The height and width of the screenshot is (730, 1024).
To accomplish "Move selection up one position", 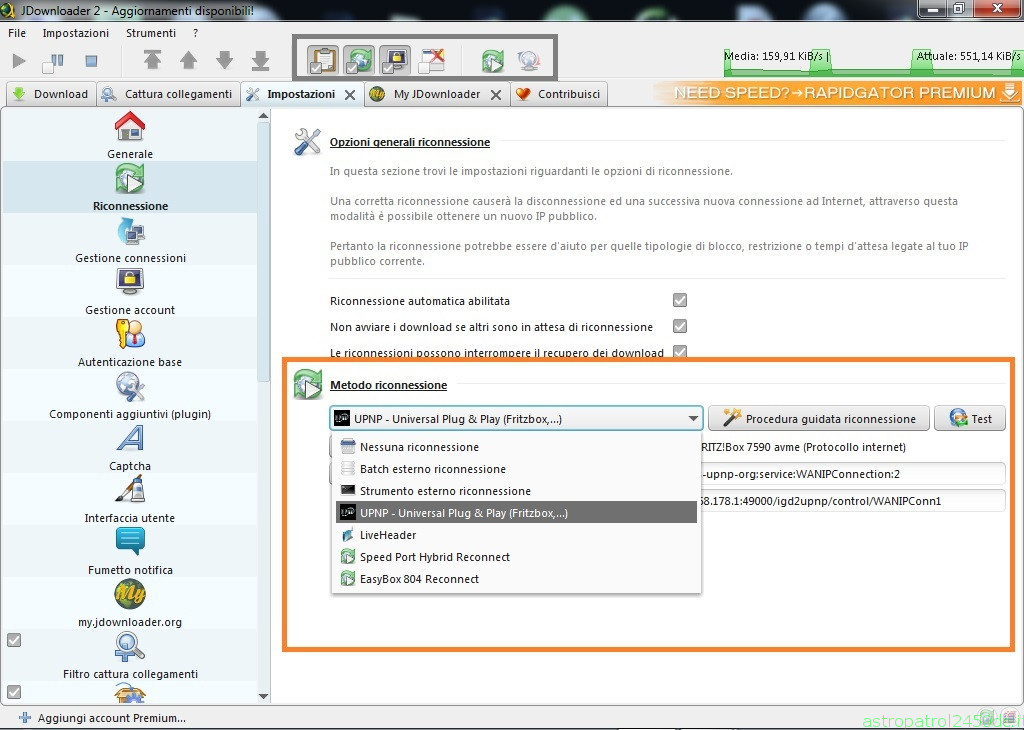I will pyautogui.click(x=189, y=60).
